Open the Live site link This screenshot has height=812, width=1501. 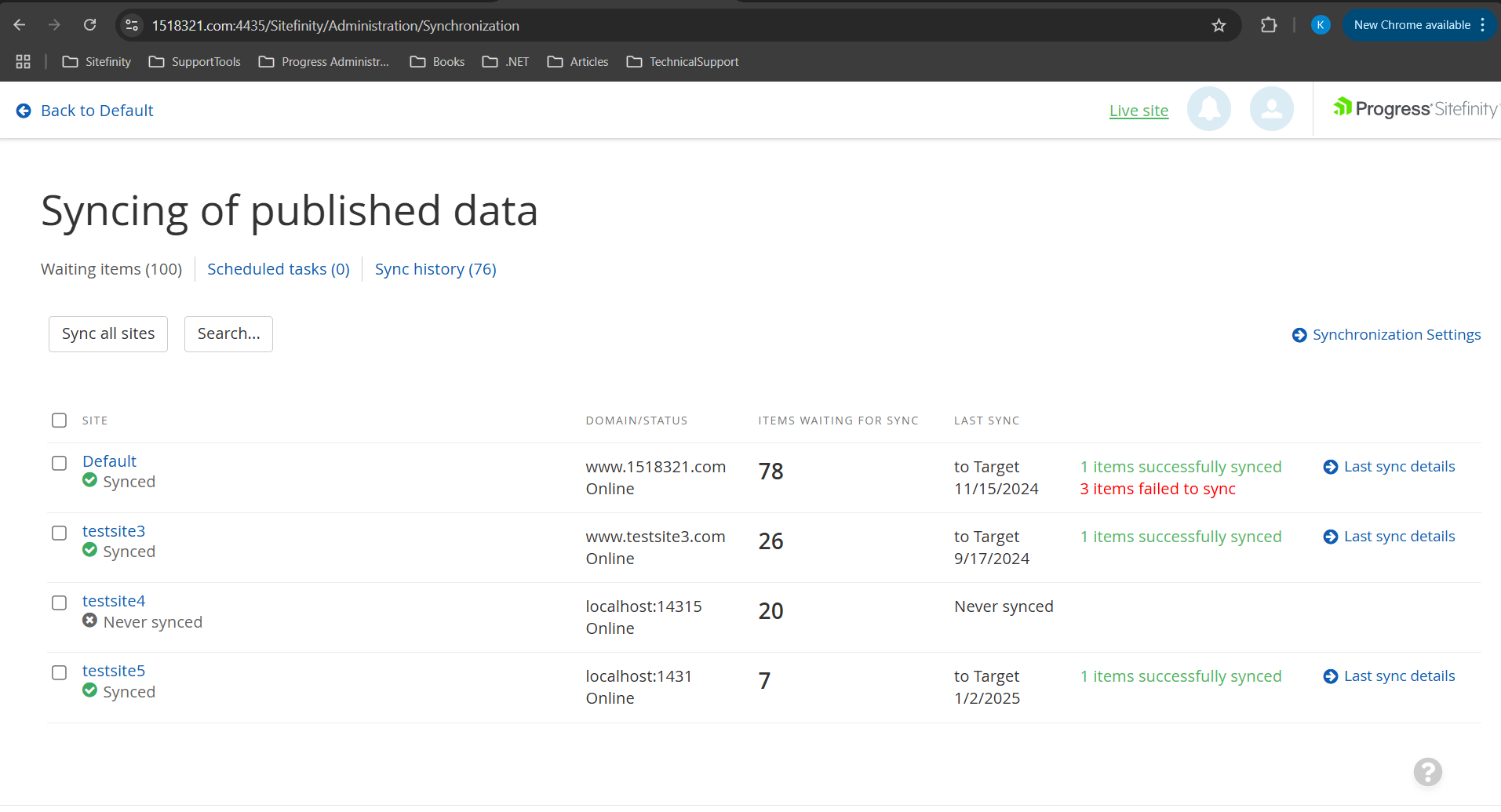tap(1139, 111)
